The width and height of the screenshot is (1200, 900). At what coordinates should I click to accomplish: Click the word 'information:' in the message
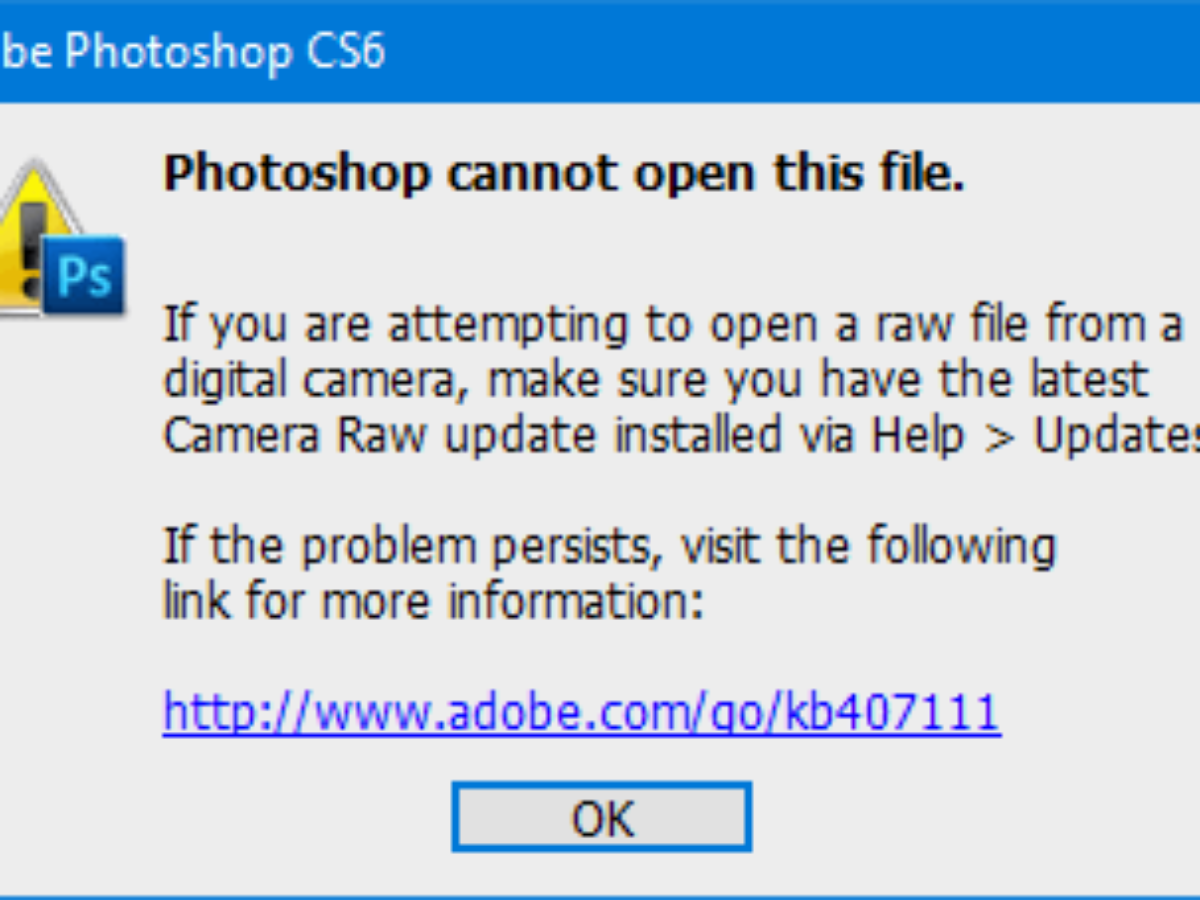575,602
